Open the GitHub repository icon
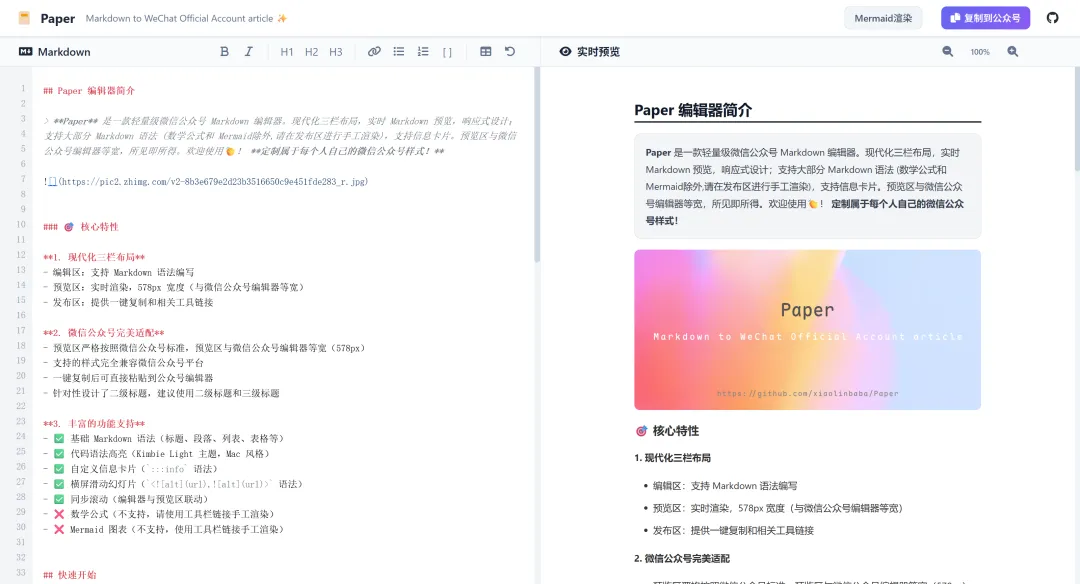This screenshot has width=1080, height=584. coord(1052,18)
